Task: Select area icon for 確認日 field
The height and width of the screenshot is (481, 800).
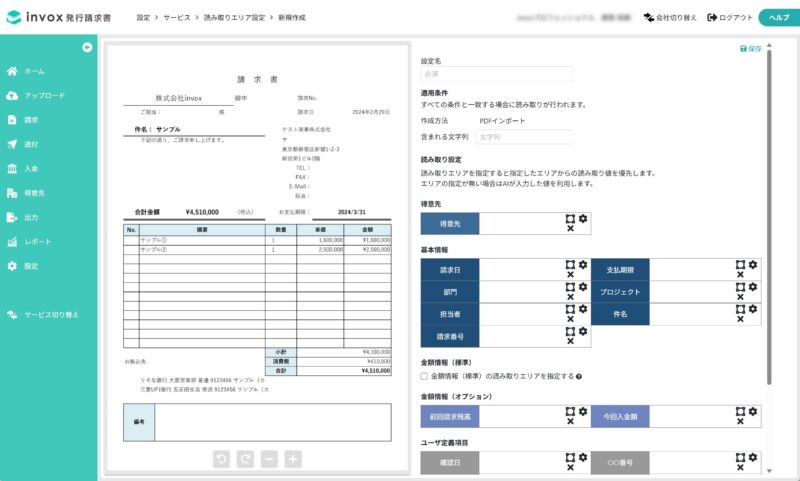Action: pos(570,458)
